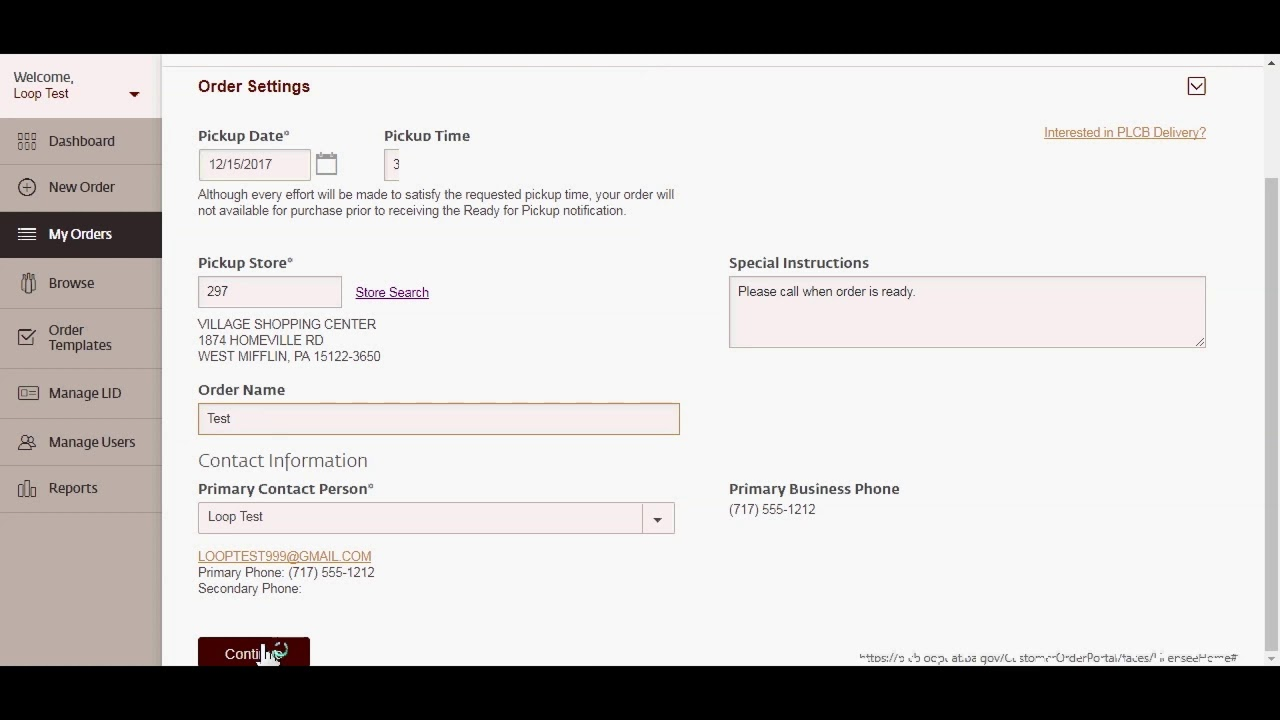Click inside the Order Name field

pos(438,418)
